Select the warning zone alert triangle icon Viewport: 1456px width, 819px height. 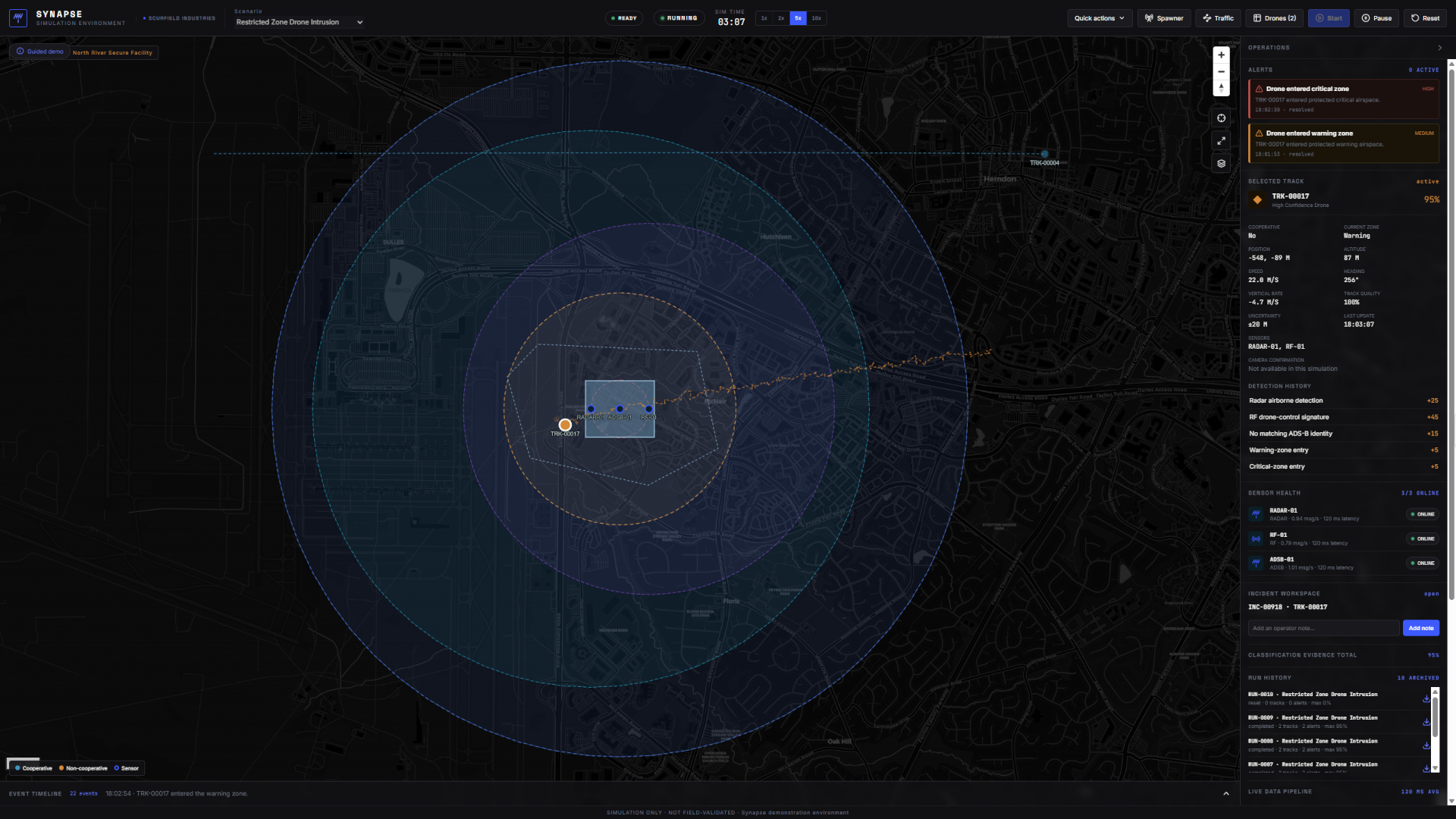coord(1259,133)
